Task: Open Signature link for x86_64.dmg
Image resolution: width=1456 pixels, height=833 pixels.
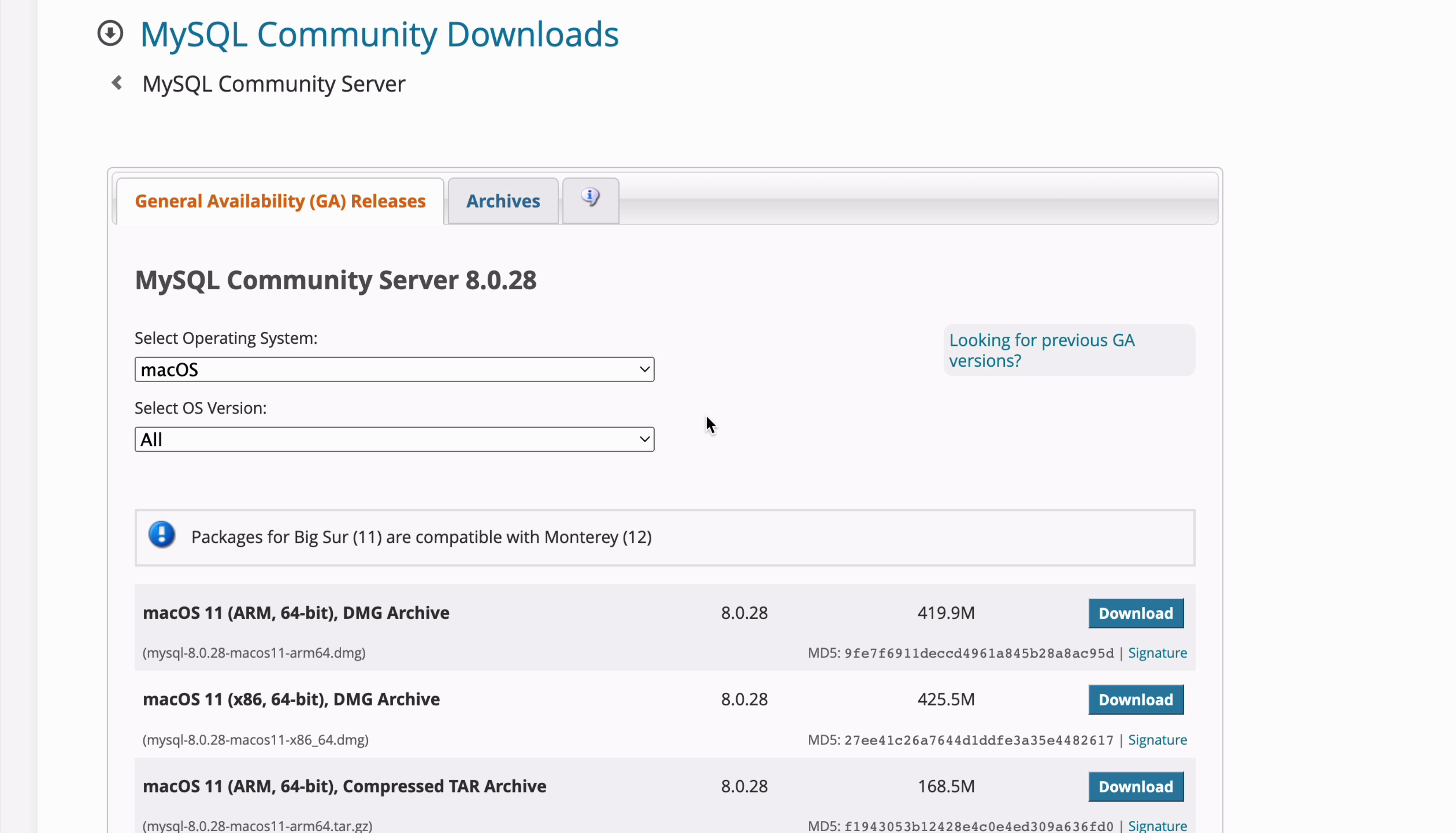Action: coord(1157,740)
